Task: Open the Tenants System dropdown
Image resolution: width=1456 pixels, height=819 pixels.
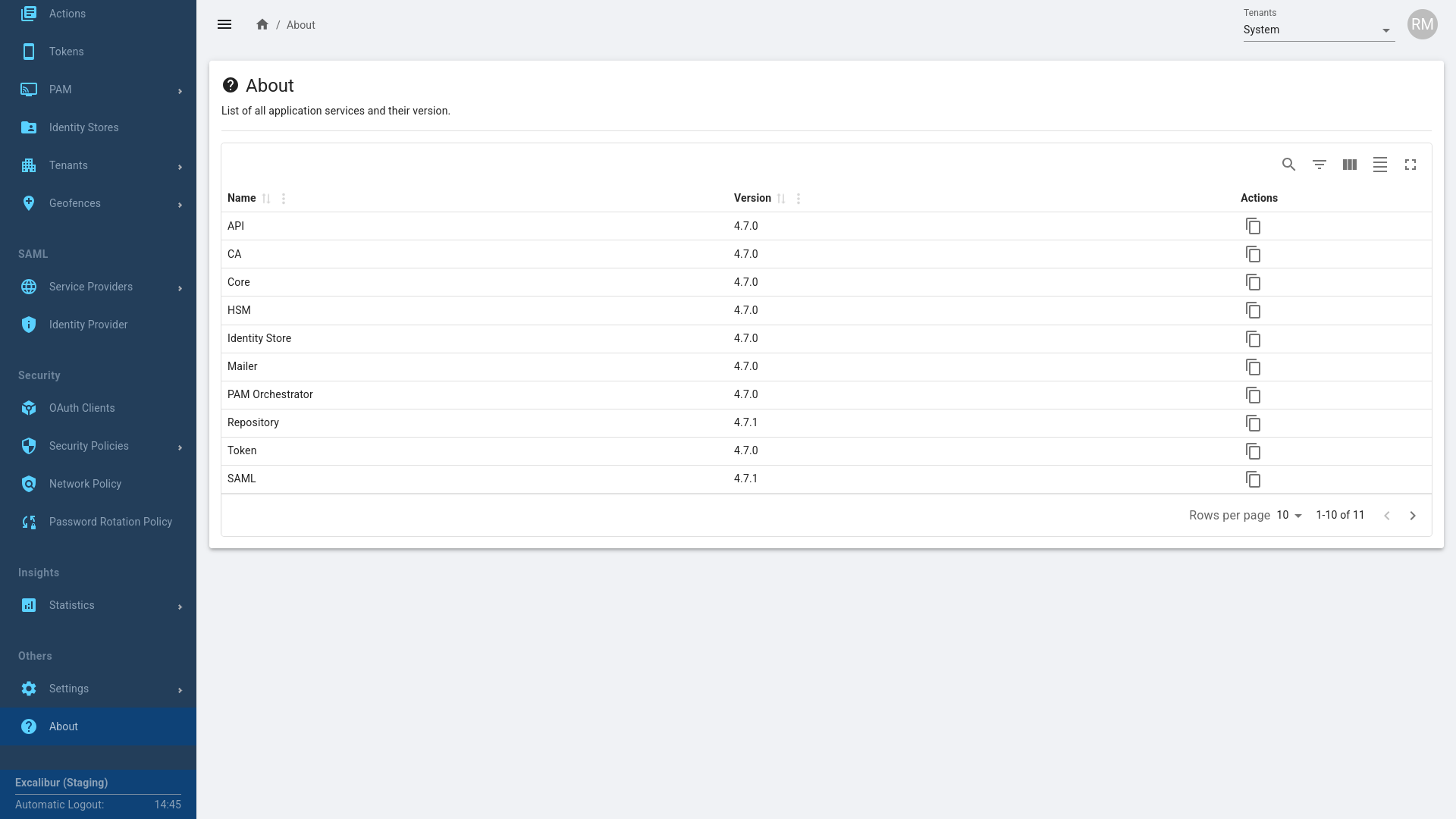Action: (x=1318, y=30)
